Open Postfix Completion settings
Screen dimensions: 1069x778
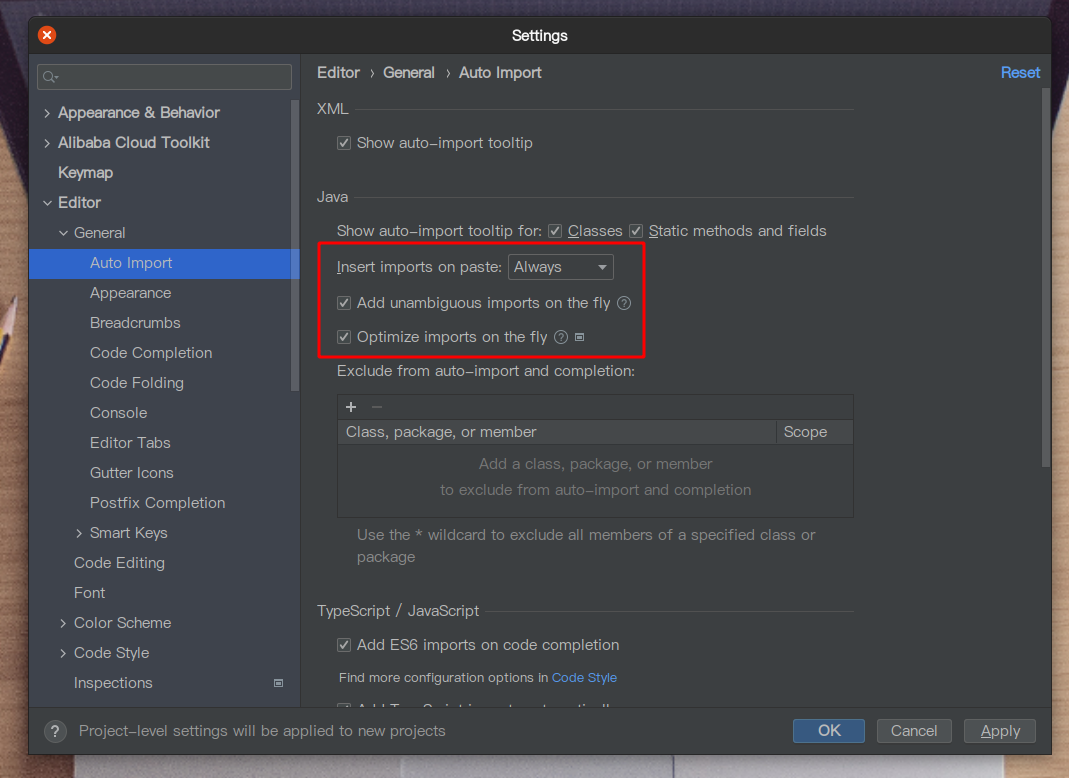(x=157, y=503)
